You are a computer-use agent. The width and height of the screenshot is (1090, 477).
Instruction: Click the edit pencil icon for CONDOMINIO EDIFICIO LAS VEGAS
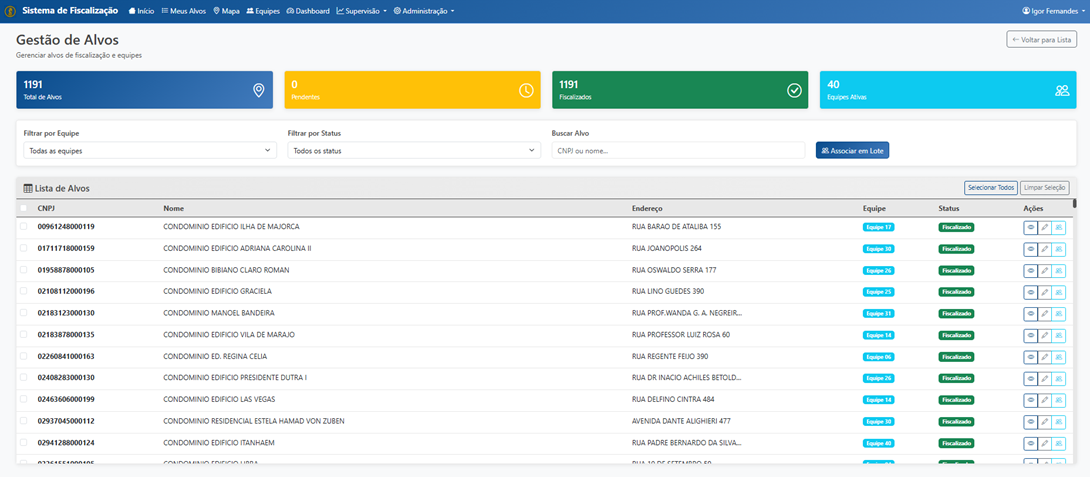tap(1044, 400)
